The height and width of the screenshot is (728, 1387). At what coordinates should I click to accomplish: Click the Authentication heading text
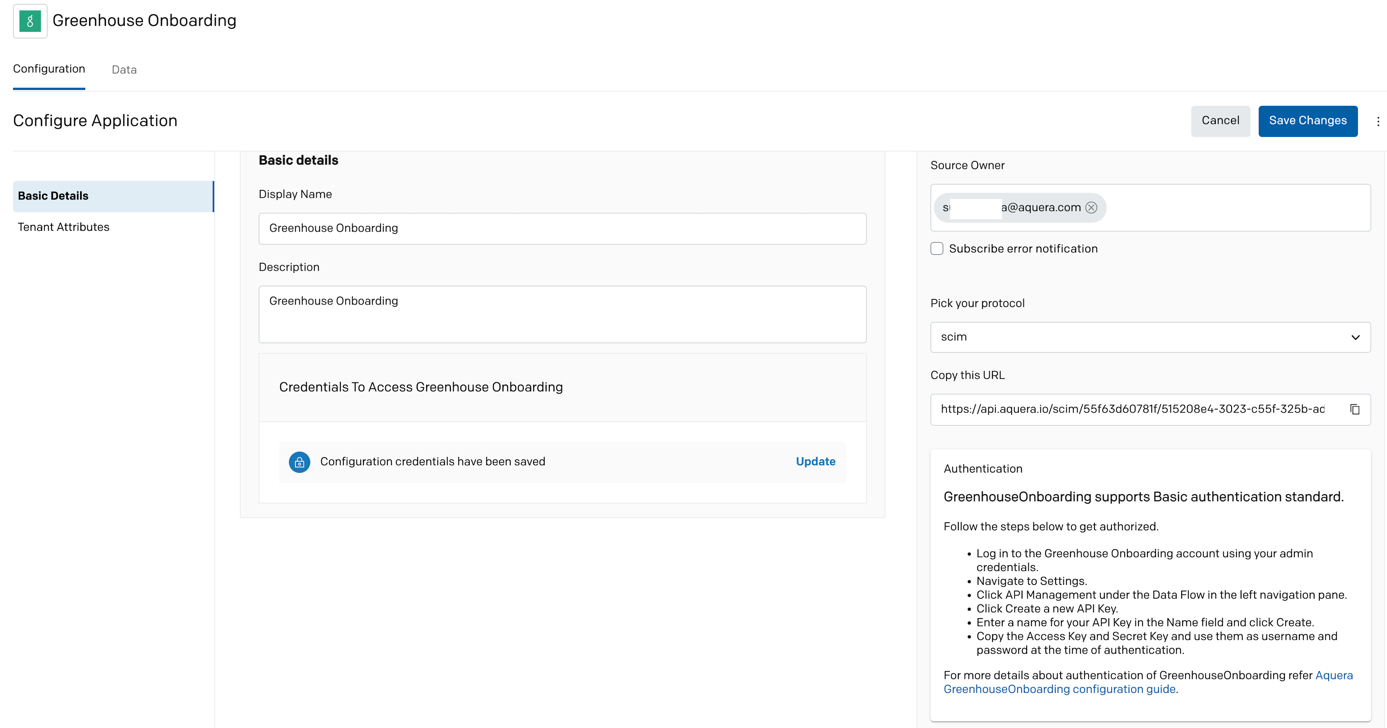983,469
